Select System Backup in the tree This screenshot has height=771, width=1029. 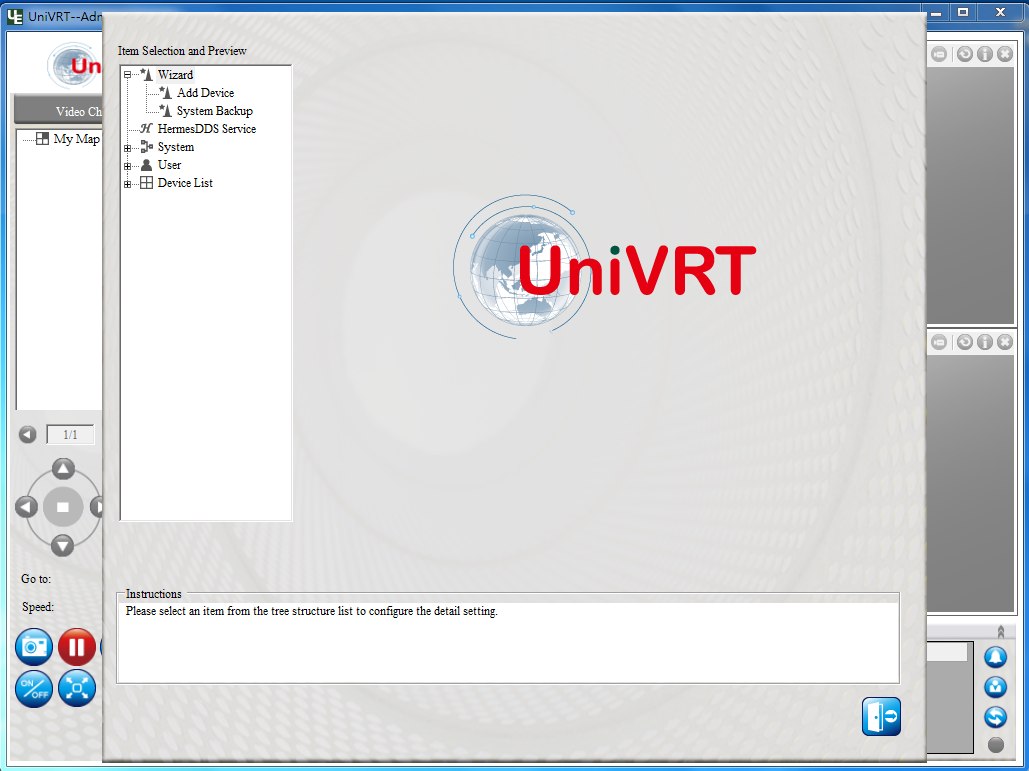(x=215, y=111)
